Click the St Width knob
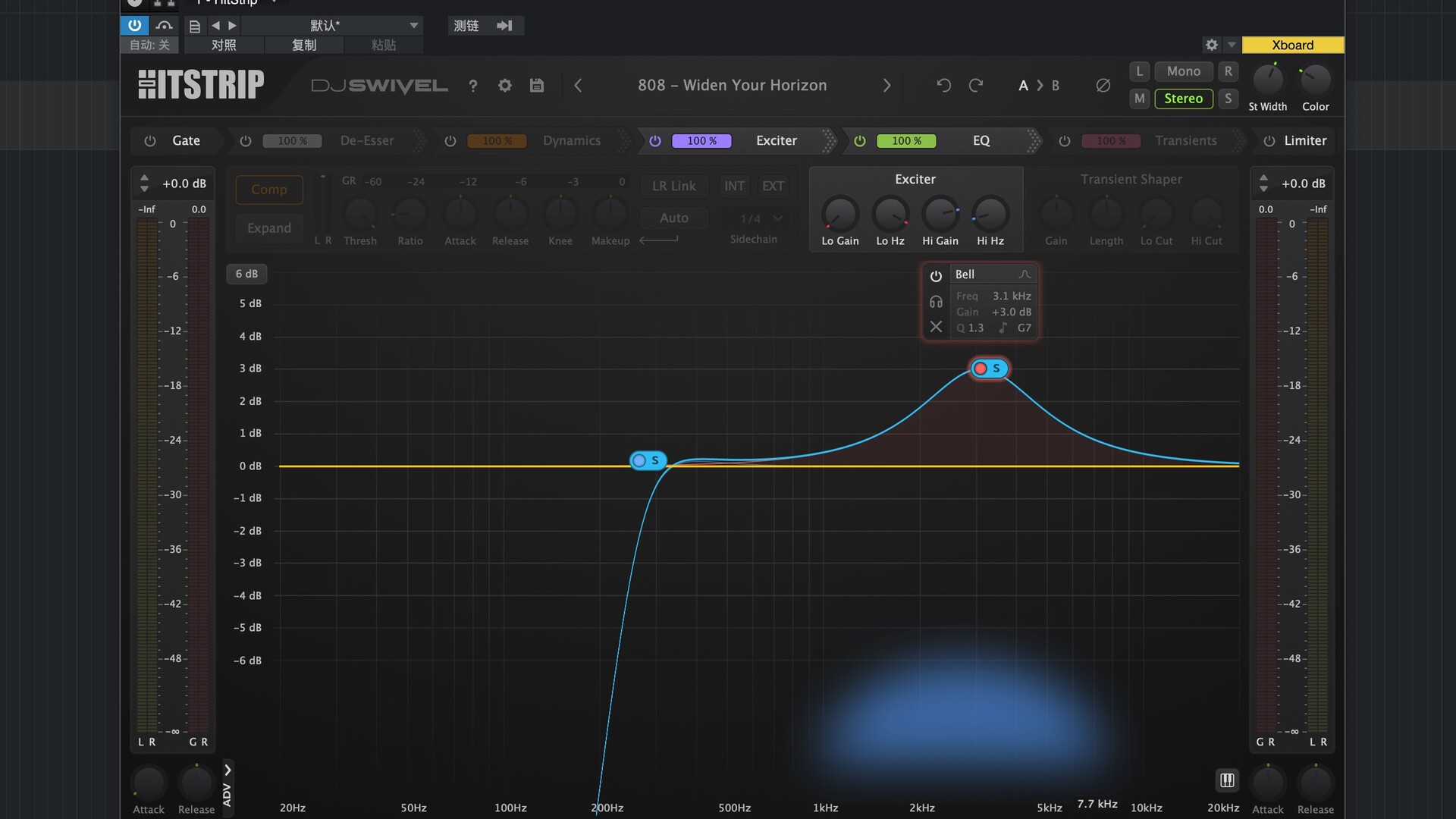 [1268, 80]
